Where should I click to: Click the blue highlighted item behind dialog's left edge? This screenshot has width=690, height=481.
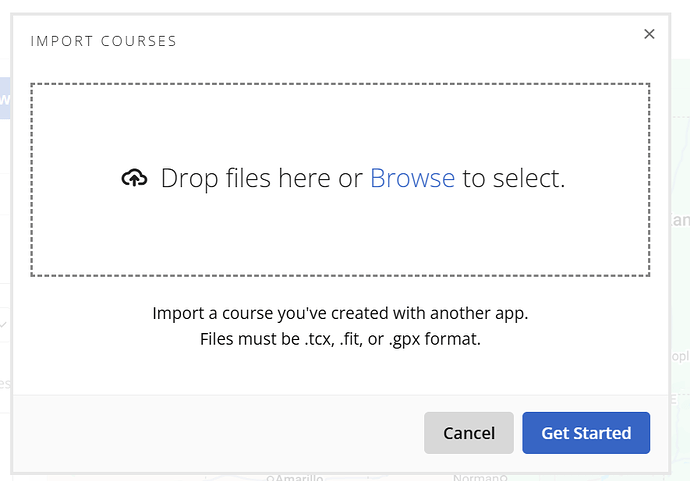tap(5, 99)
